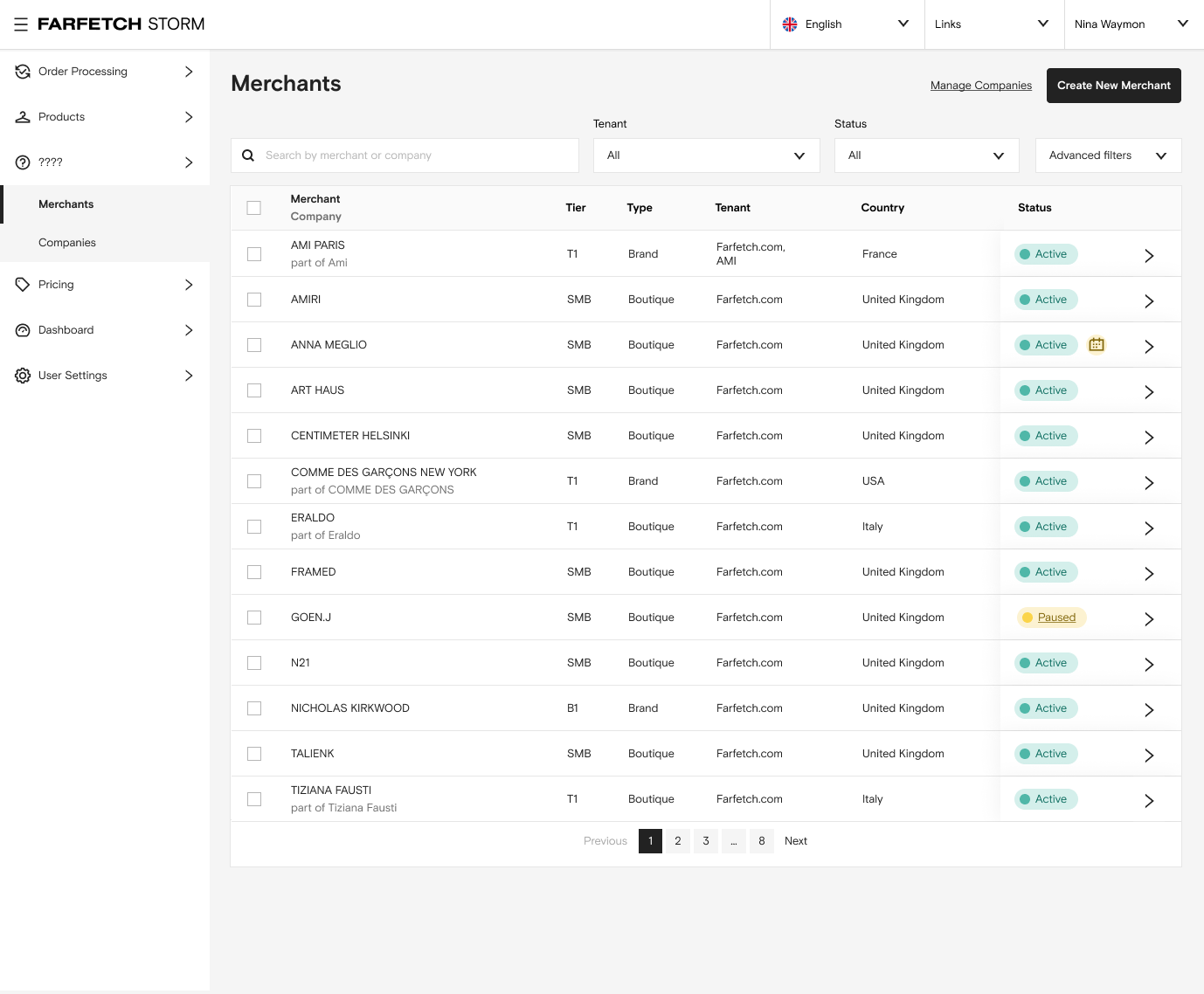This screenshot has width=1204, height=994.
Task: Open the Nina Waymon user menu
Action: coord(1133,24)
